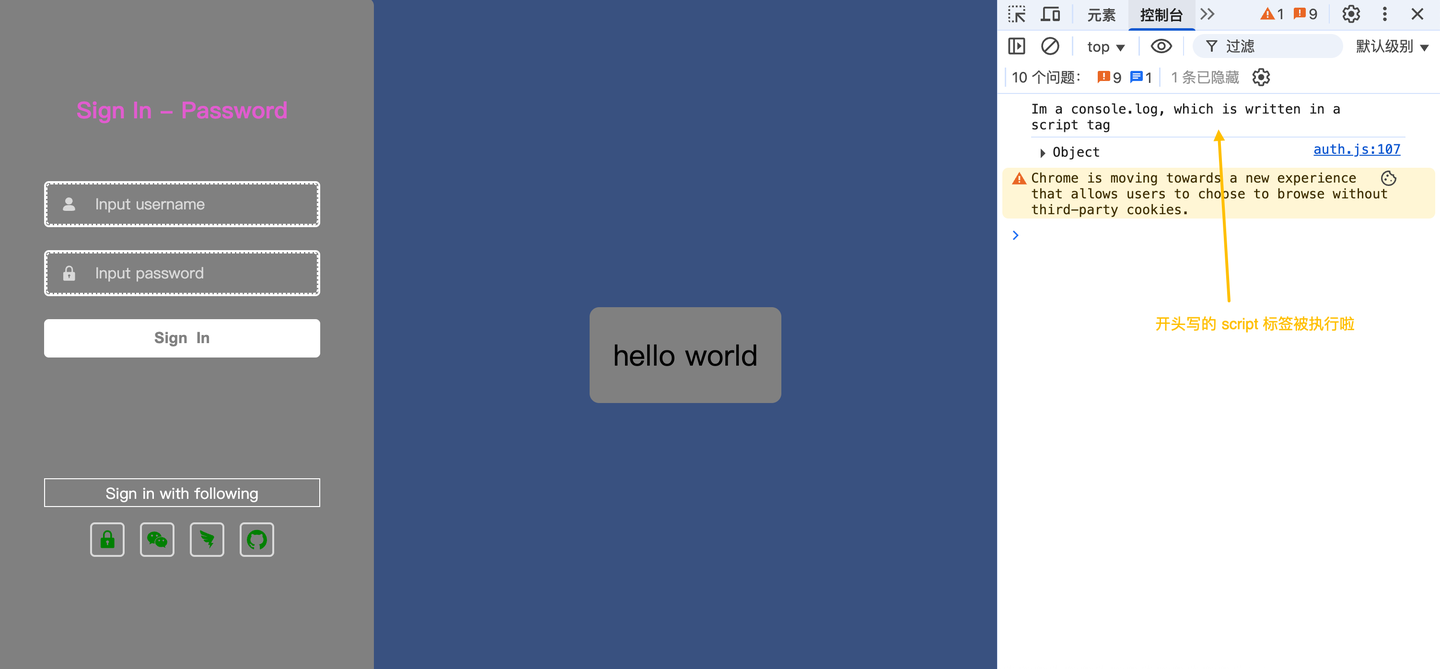Click the Sign in with following label
This screenshot has width=1440, height=669.
click(182, 493)
